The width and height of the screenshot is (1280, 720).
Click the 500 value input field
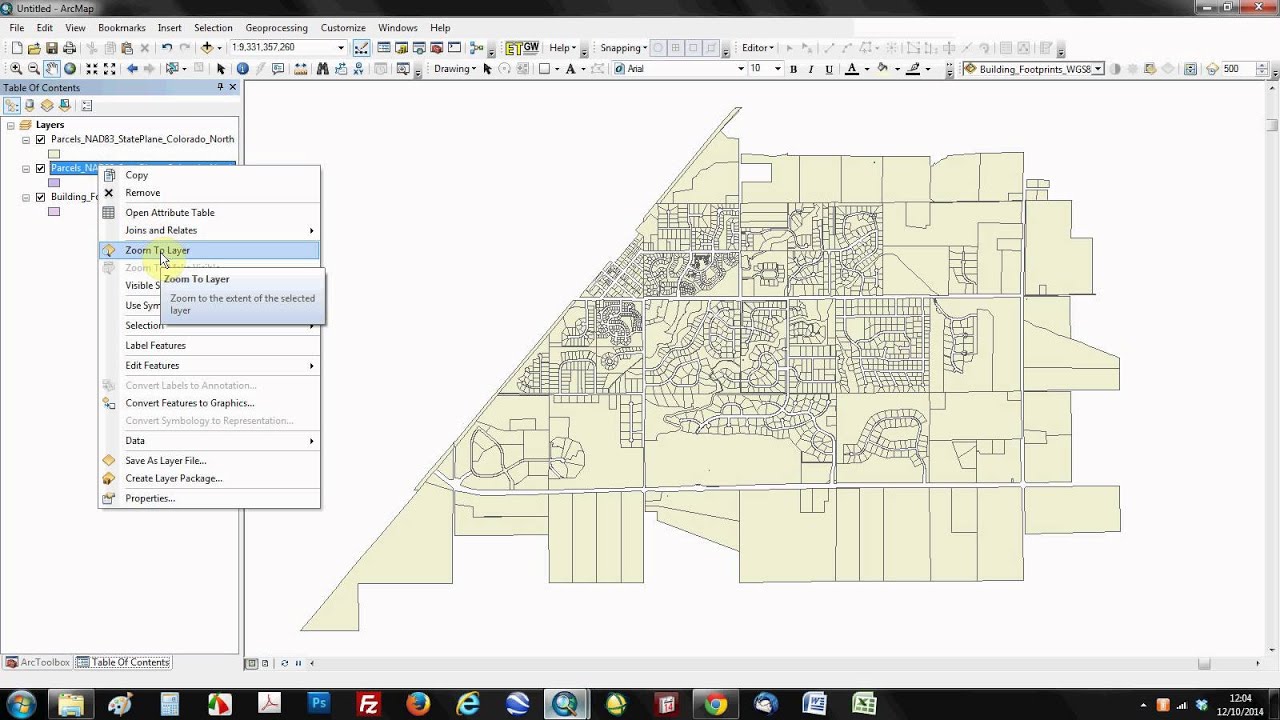[1238, 69]
